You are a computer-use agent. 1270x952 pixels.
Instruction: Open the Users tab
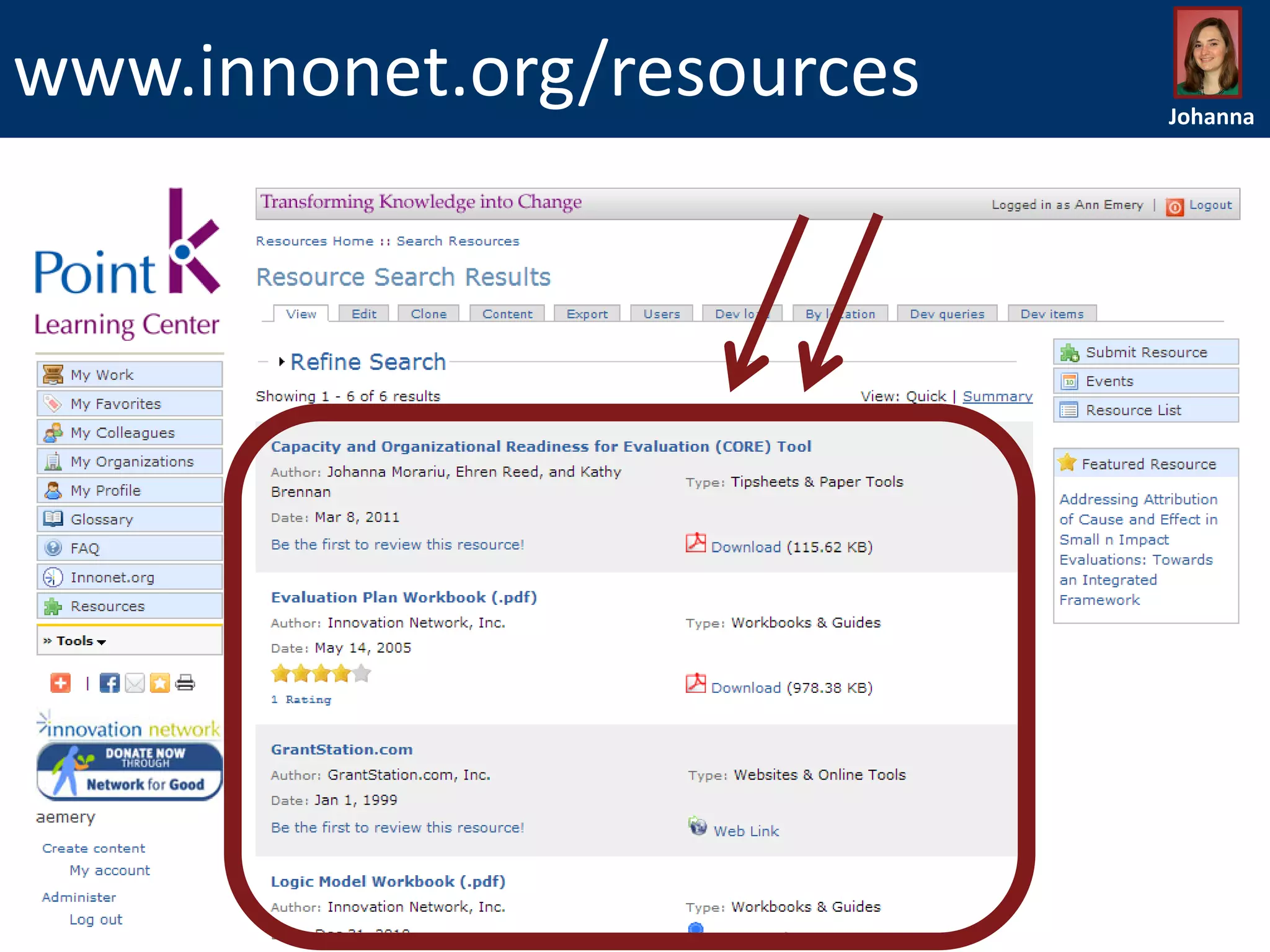point(662,314)
